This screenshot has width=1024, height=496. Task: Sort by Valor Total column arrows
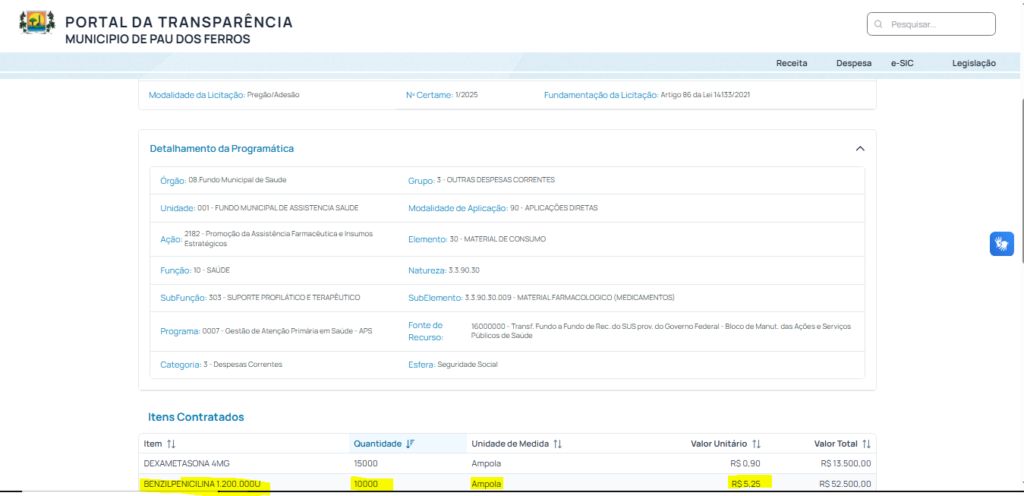pyautogui.click(x=866, y=444)
